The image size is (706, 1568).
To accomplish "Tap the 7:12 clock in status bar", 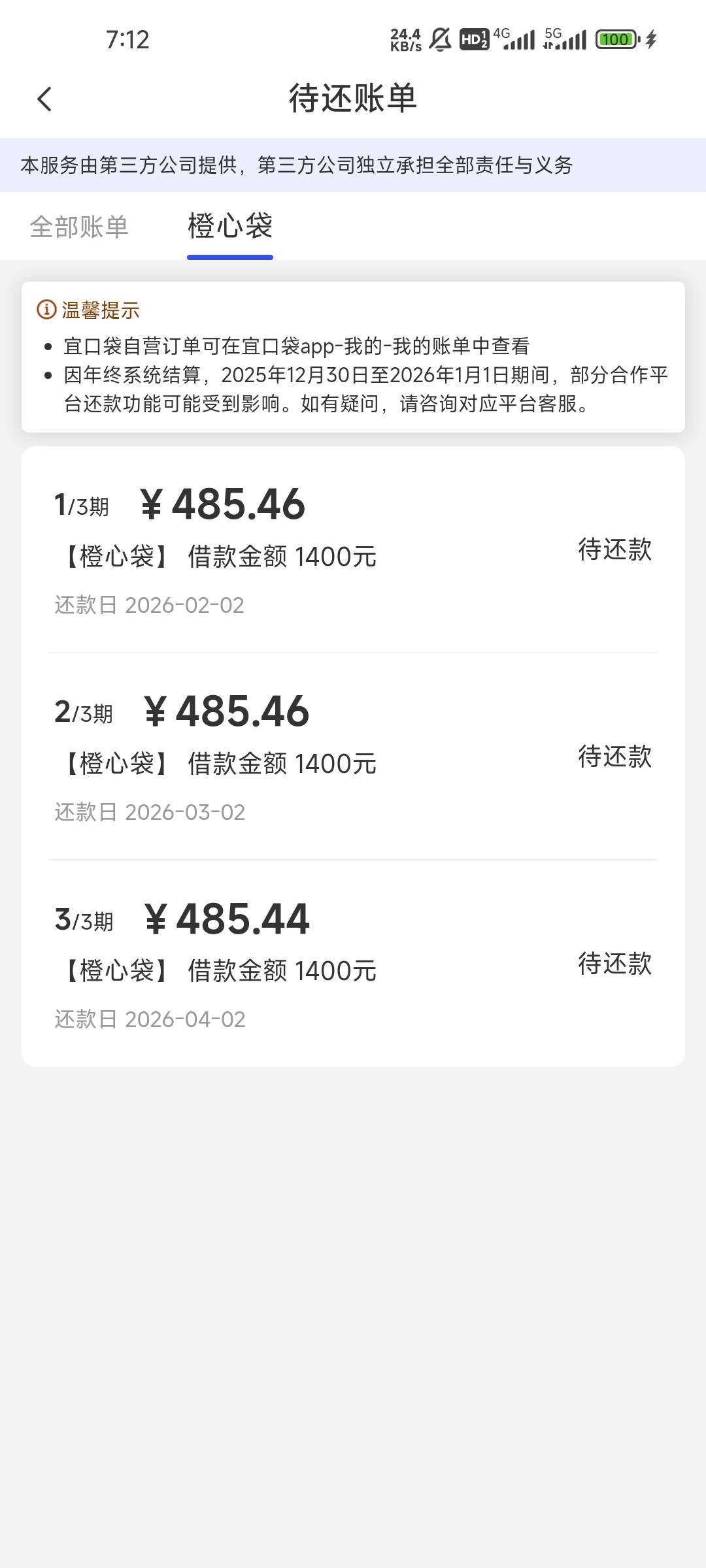I will click(127, 40).
